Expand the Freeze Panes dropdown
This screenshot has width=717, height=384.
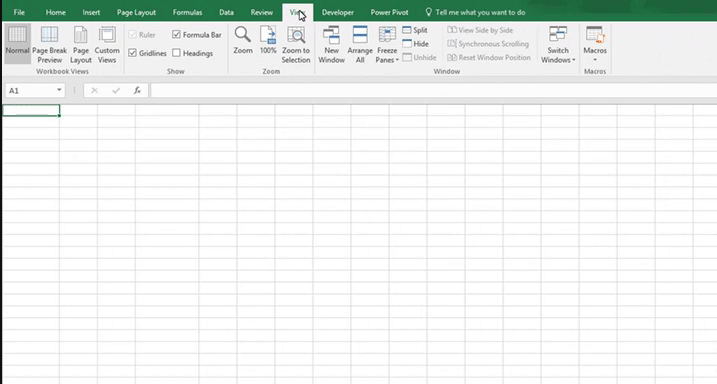pyautogui.click(x=387, y=45)
